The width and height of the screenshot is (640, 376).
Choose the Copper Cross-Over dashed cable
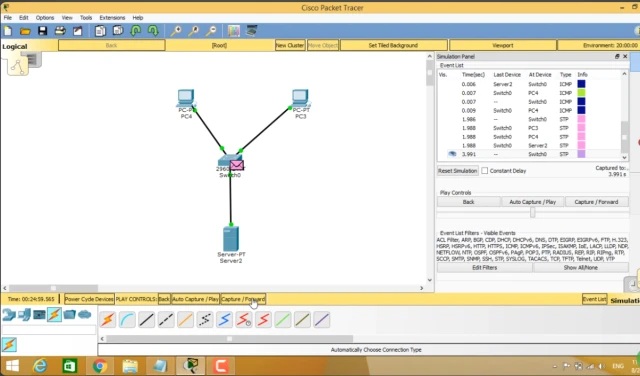[x=166, y=320]
